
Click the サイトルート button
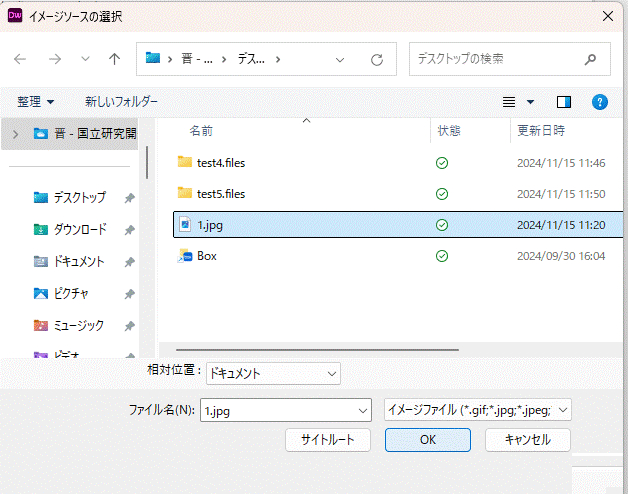tap(327, 439)
